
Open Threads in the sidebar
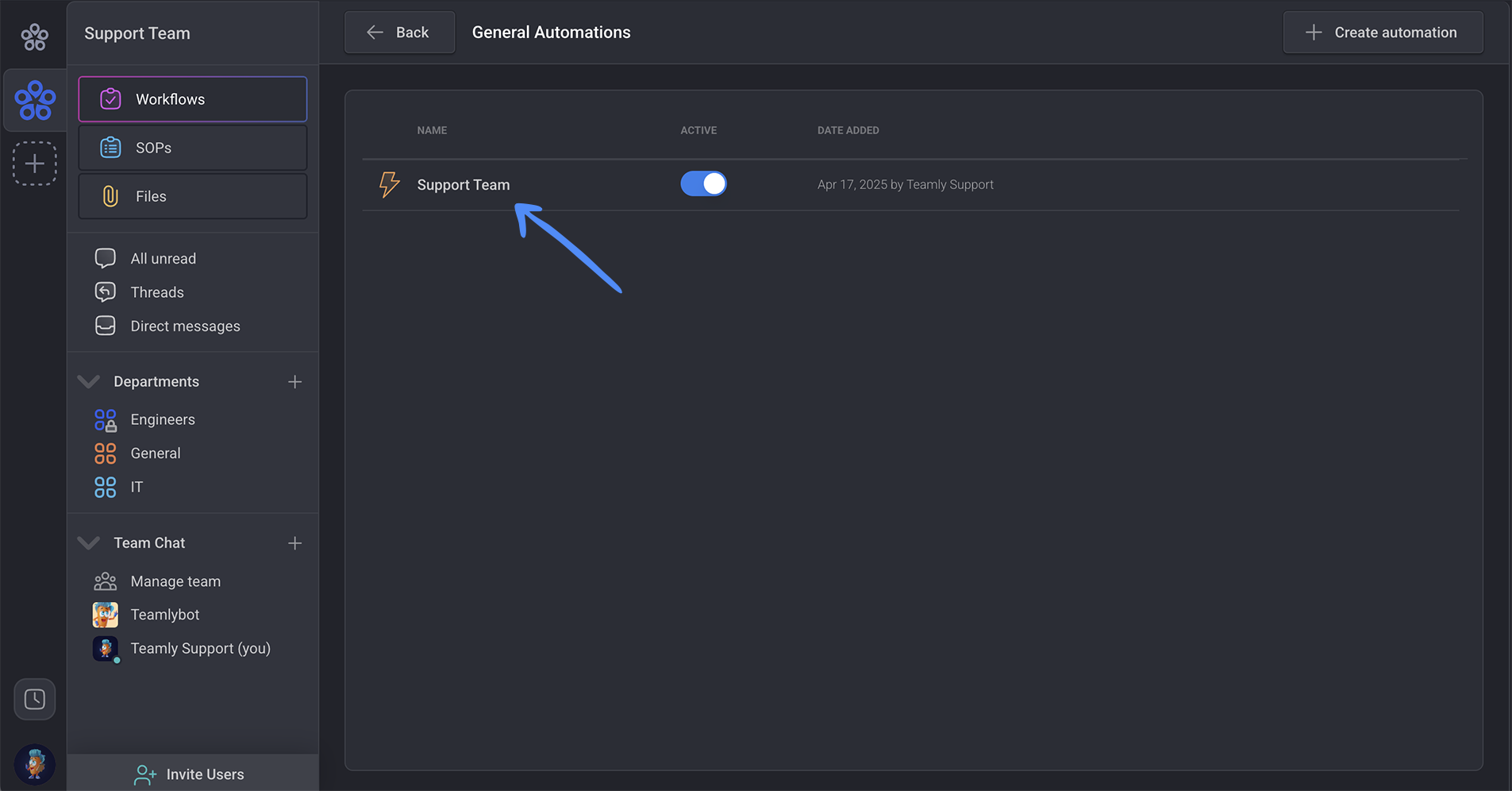point(157,292)
